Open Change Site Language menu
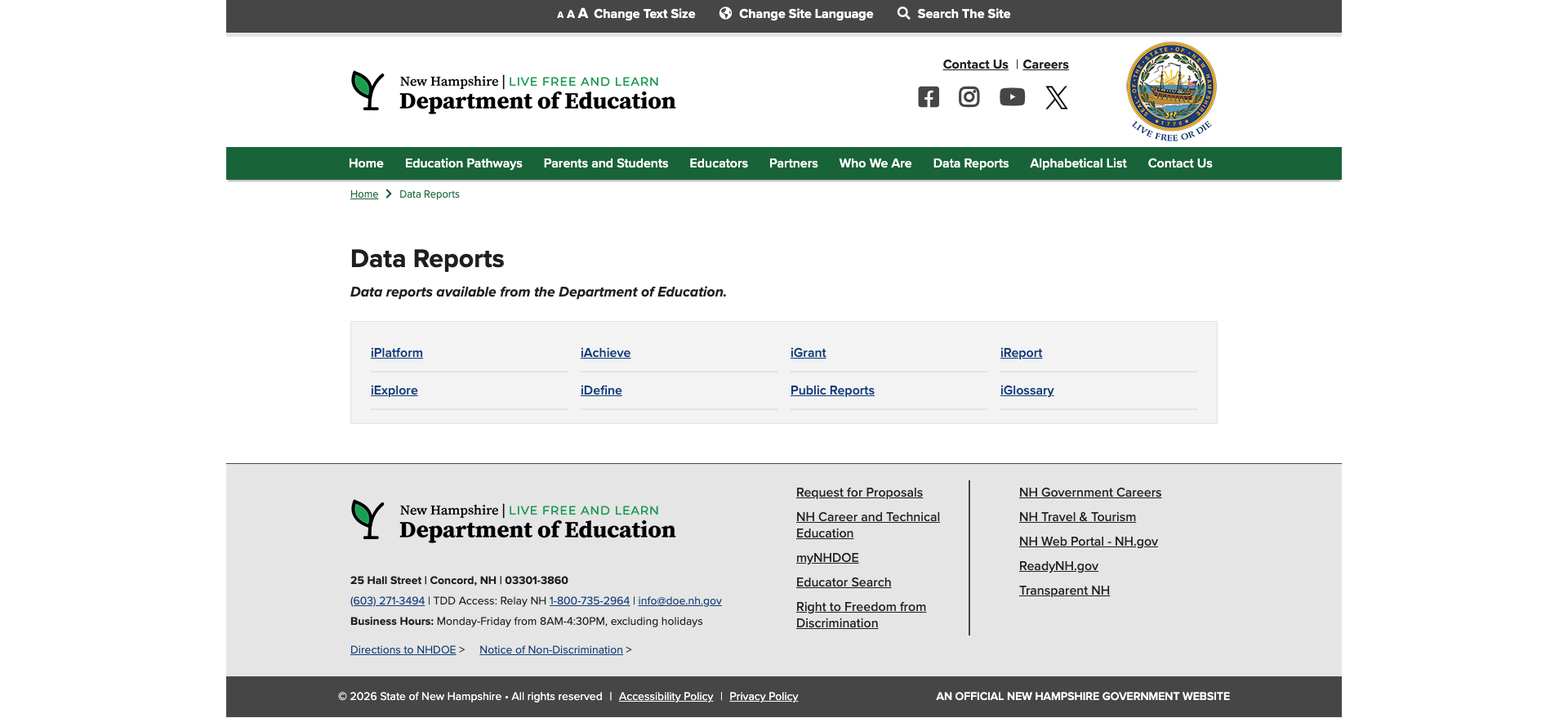Image resolution: width=1568 pixels, height=718 pixels. click(x=806, y=14)
